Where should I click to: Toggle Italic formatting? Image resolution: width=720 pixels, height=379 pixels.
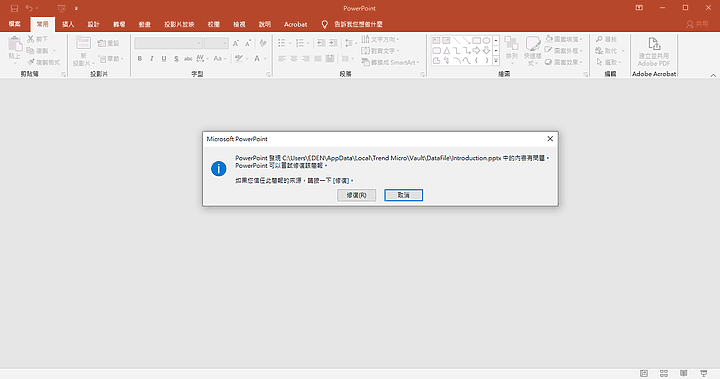click(152, 59)
